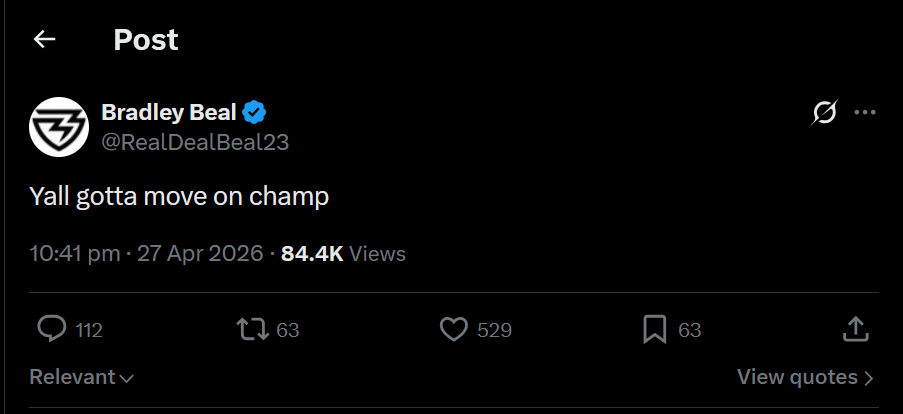This screenshot has height=414, width=903.
Task: Click the 529 likes count
Action: click(x=494, y=330)
